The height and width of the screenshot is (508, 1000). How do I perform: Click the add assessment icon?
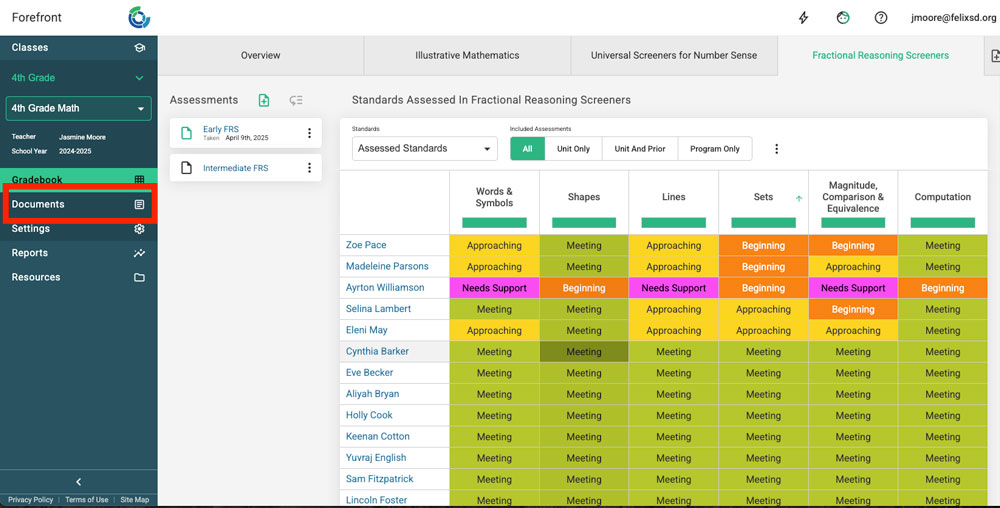click(264, 100)
